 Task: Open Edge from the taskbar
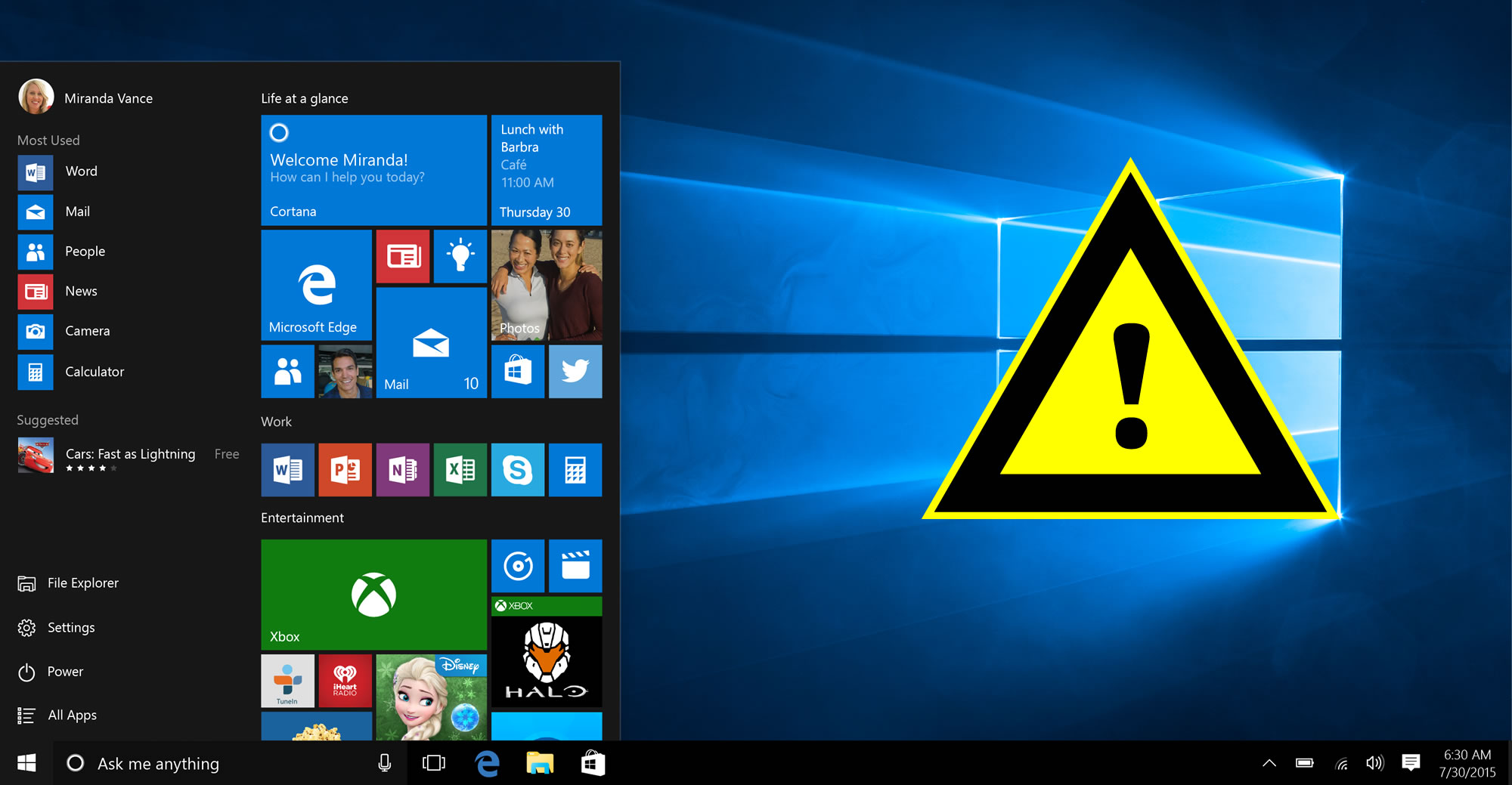[x=488, y=763]
